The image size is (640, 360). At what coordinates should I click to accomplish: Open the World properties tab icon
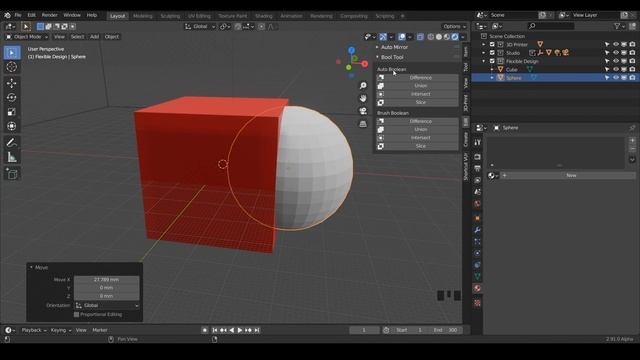coord(477,204)
